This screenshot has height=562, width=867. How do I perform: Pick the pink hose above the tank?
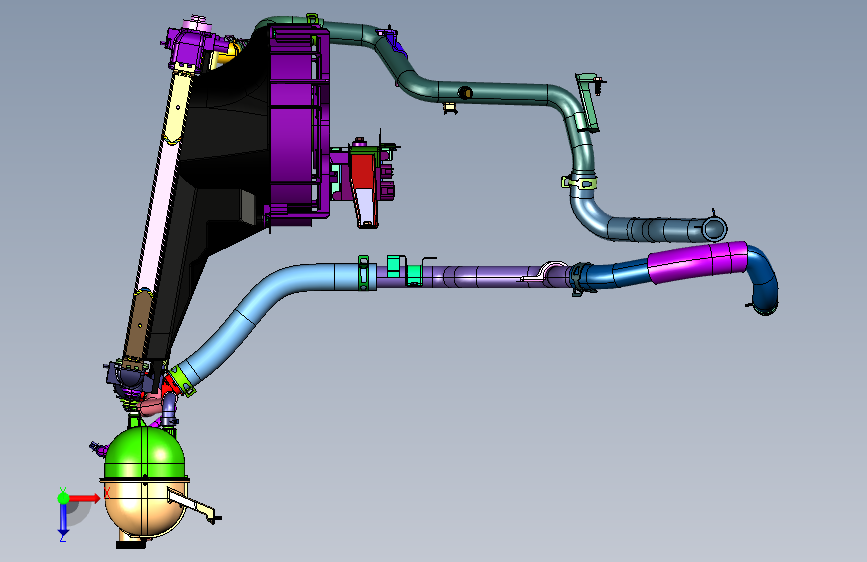tap(150, 405)
